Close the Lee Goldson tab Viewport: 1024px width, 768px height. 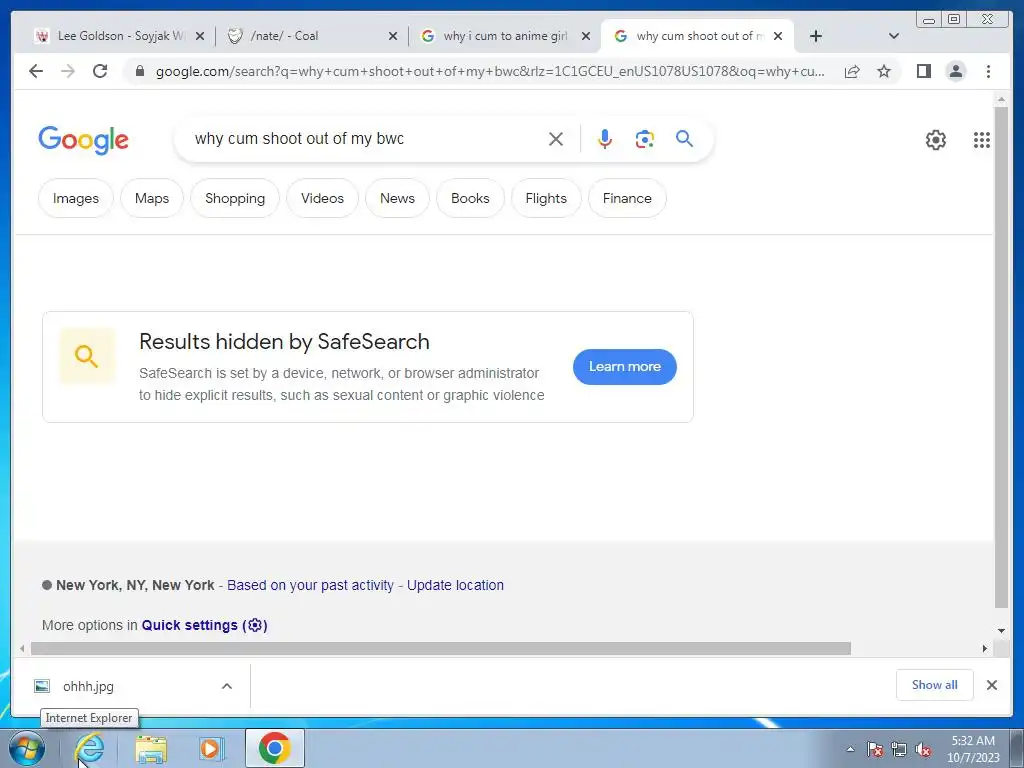coord(200,37)
